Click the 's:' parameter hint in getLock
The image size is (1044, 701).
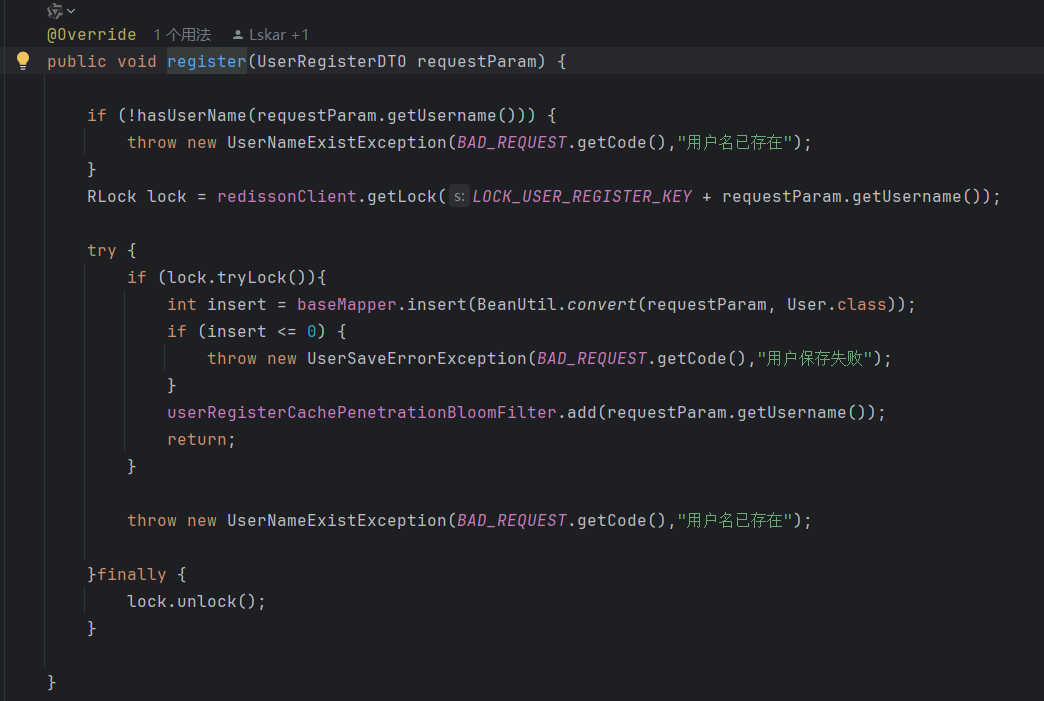(459, 196)
